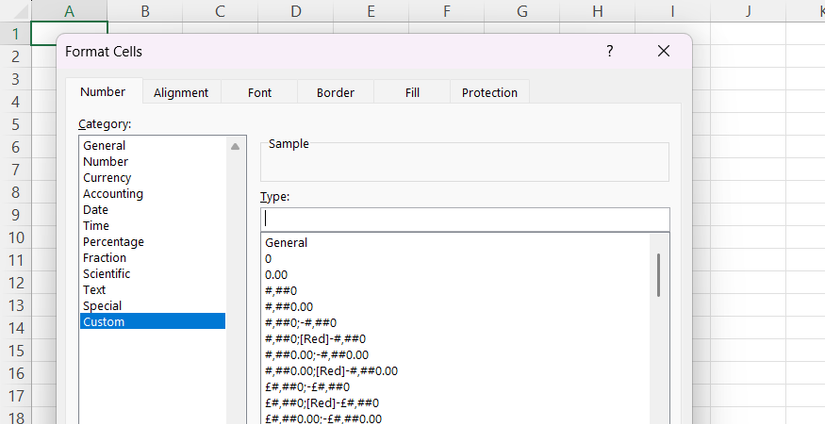Viewport: 825px width, 424px height.
Task: Select format #,##0.00;[Red]-#,##0.00
Action: [x=455, y=371]
